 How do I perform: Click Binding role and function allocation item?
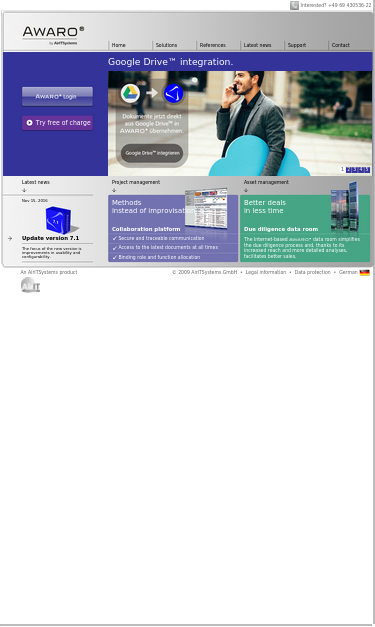point(159,258)
